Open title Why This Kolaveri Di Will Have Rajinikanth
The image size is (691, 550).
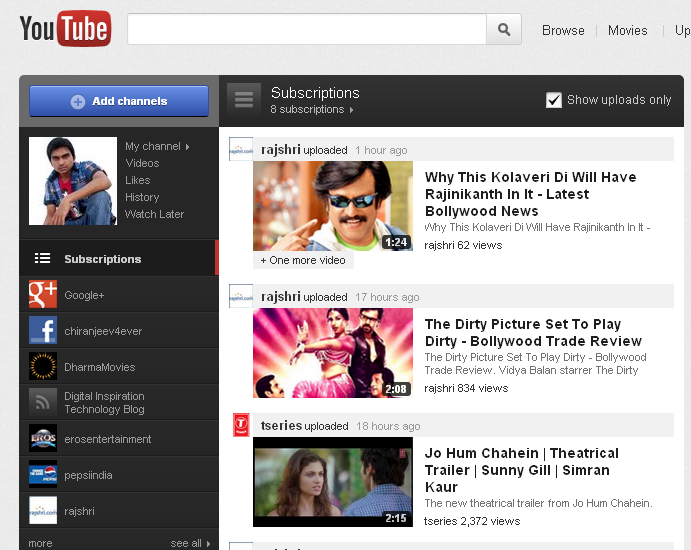tap(531, 194)
